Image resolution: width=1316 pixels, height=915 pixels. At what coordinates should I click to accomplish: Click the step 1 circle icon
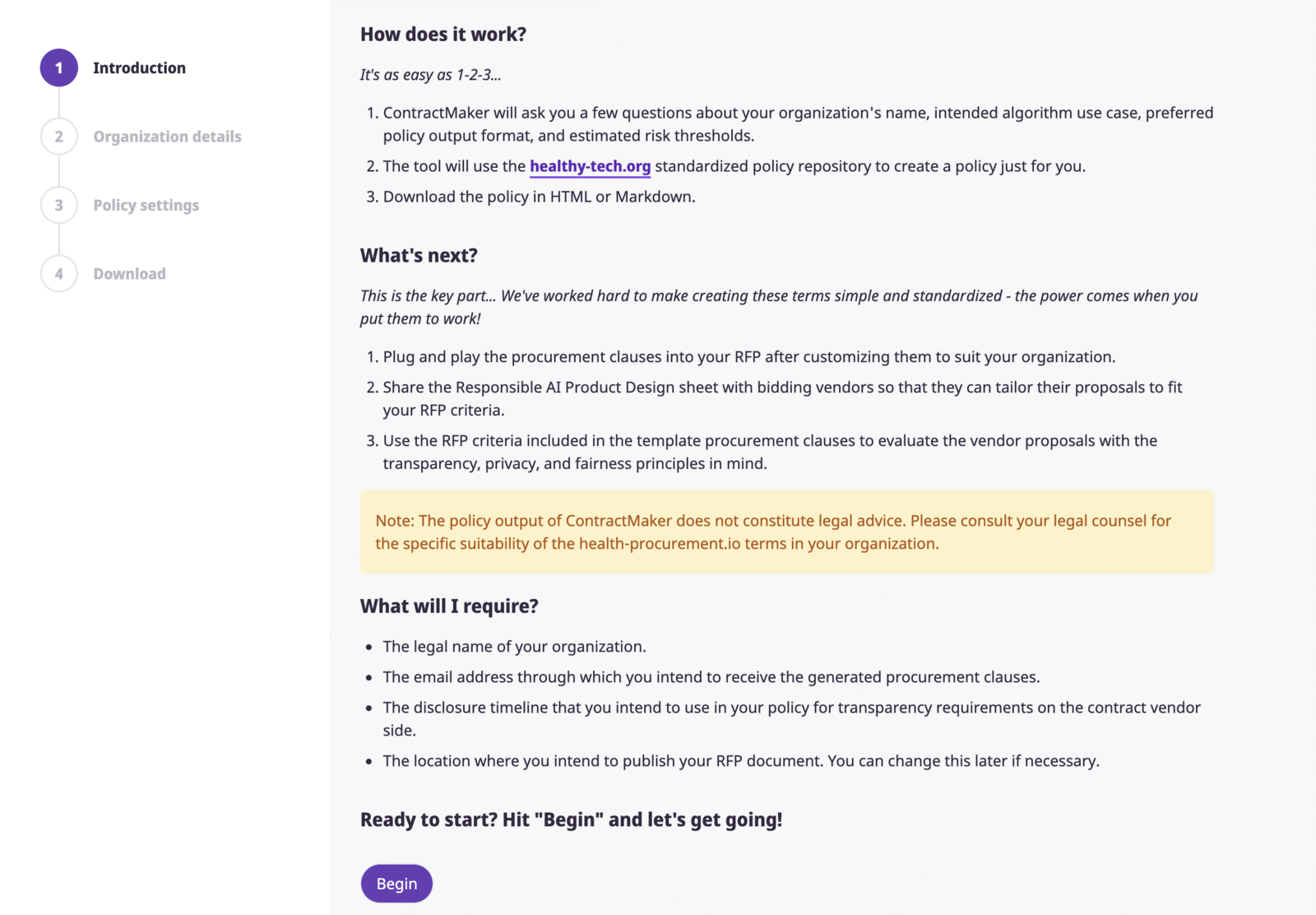click(59, 68)
